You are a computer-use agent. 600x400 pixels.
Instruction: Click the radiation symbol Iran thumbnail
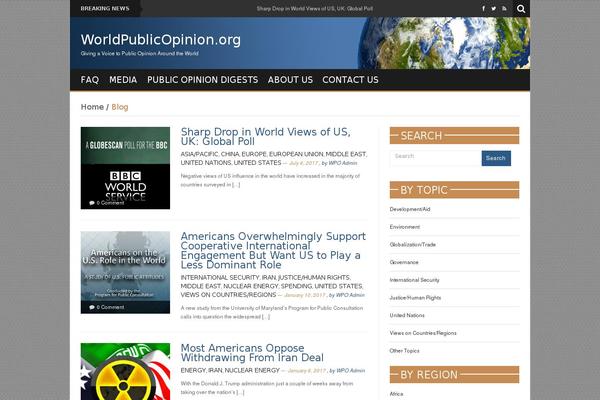pyautogui.click(x=125, y=371)
